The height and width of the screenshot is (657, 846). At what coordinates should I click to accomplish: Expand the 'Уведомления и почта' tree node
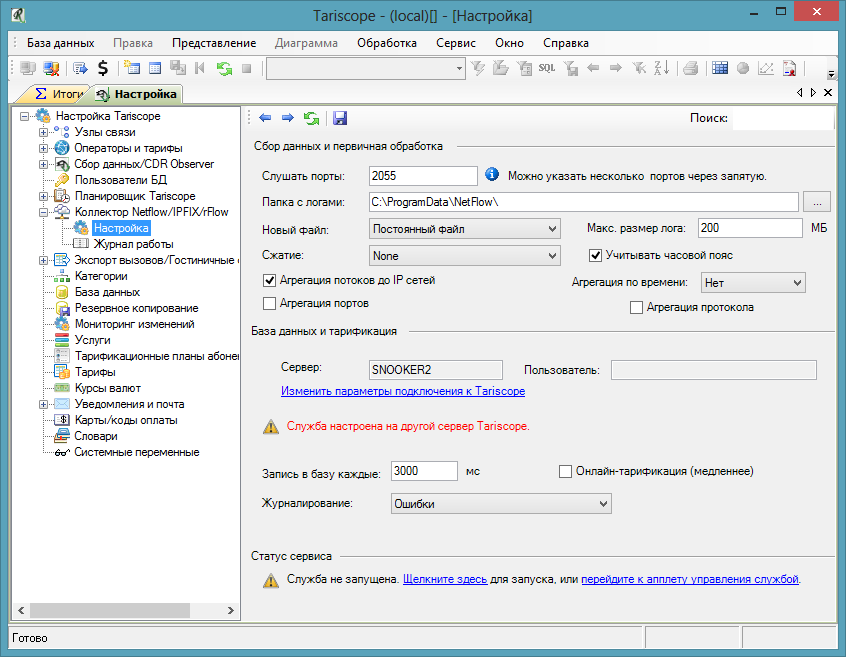tap(43, 404)
